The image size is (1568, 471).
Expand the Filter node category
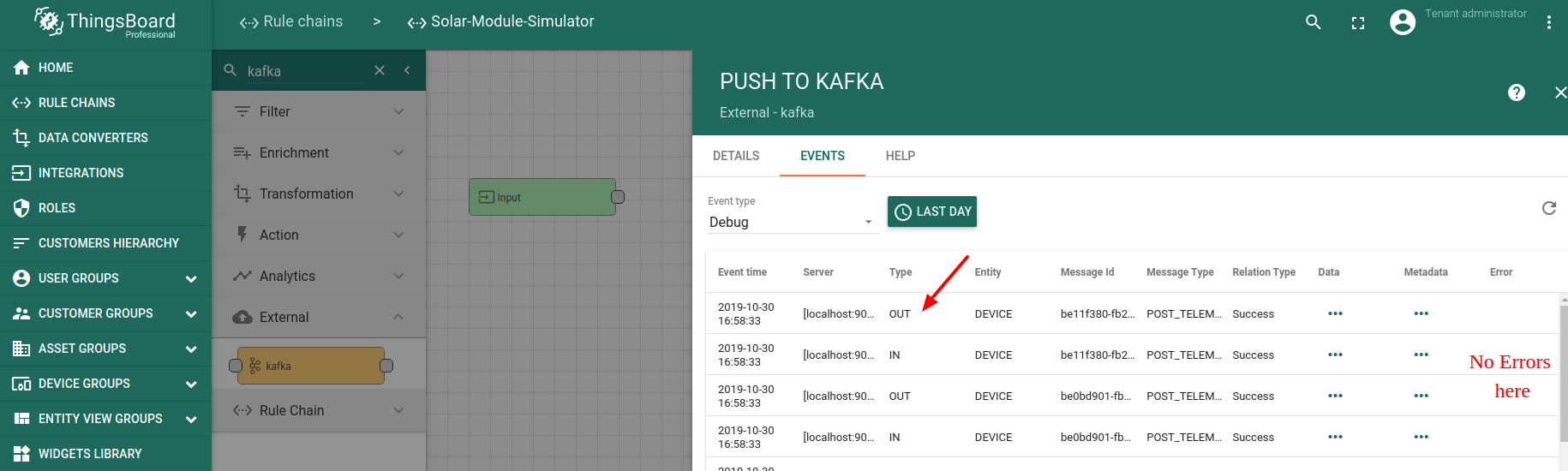[319, 111]
